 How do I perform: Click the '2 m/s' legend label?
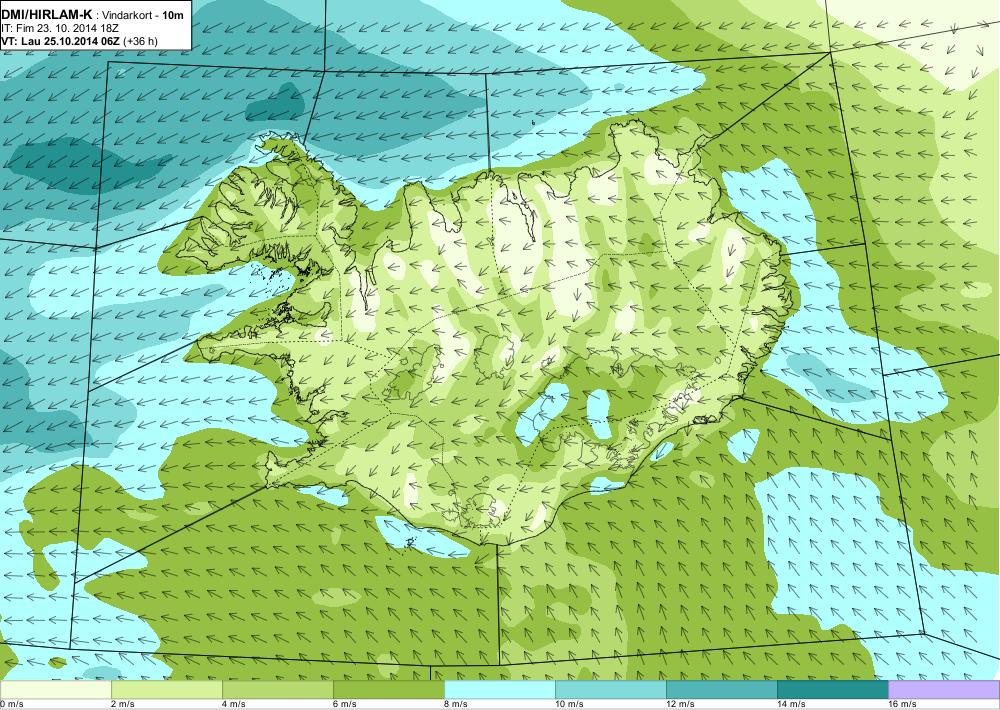coord(123,704)
